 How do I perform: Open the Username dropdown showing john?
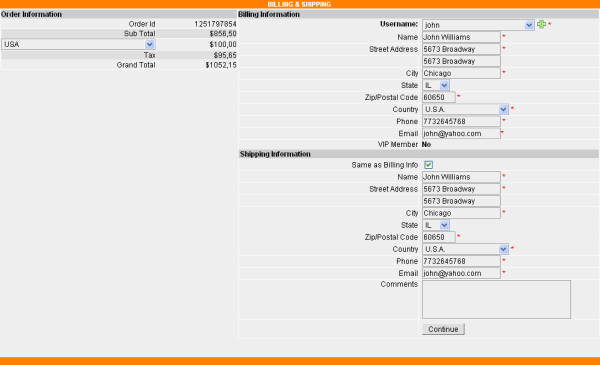[478, 25]
